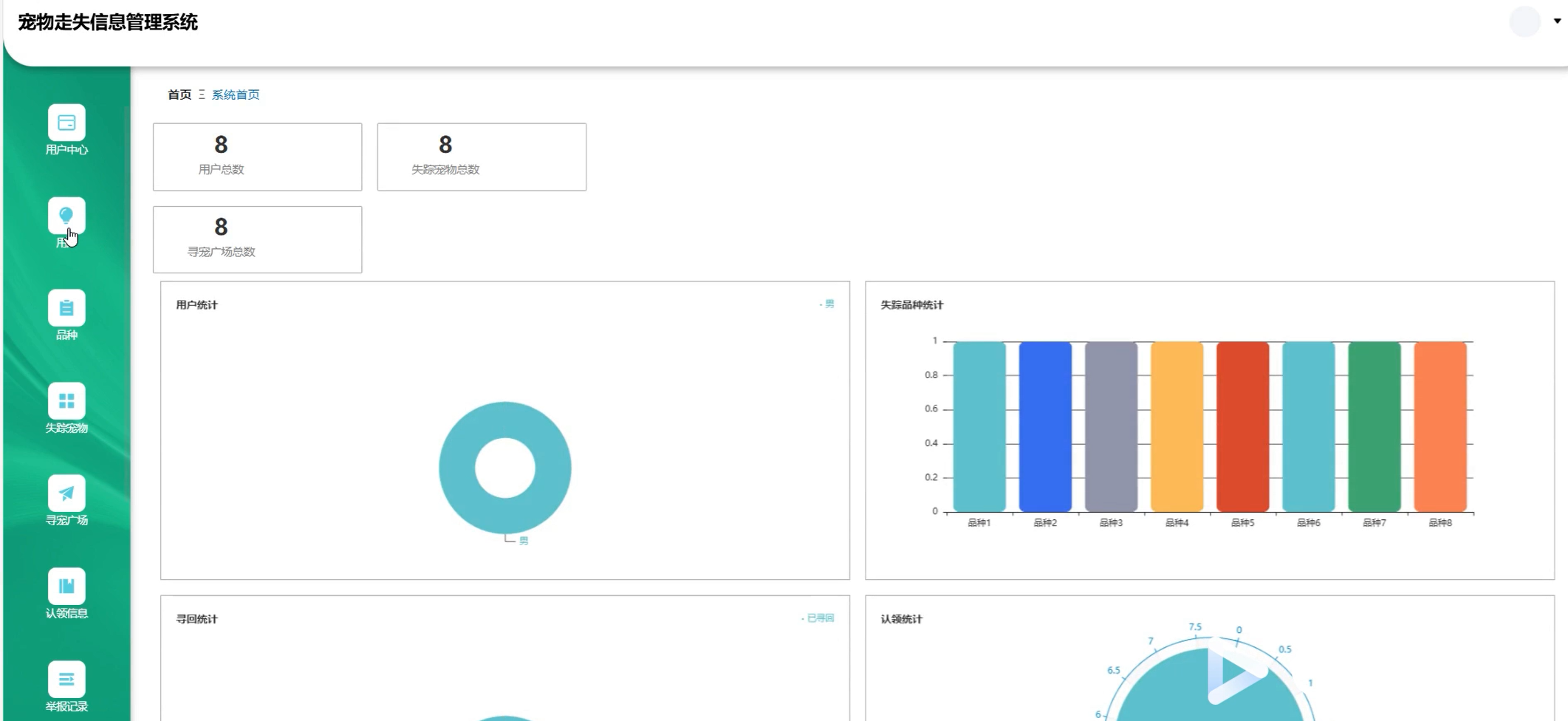
Task: Click the 品种3 gray bar
Action: pyautogui.click(x=1111, y=426)
